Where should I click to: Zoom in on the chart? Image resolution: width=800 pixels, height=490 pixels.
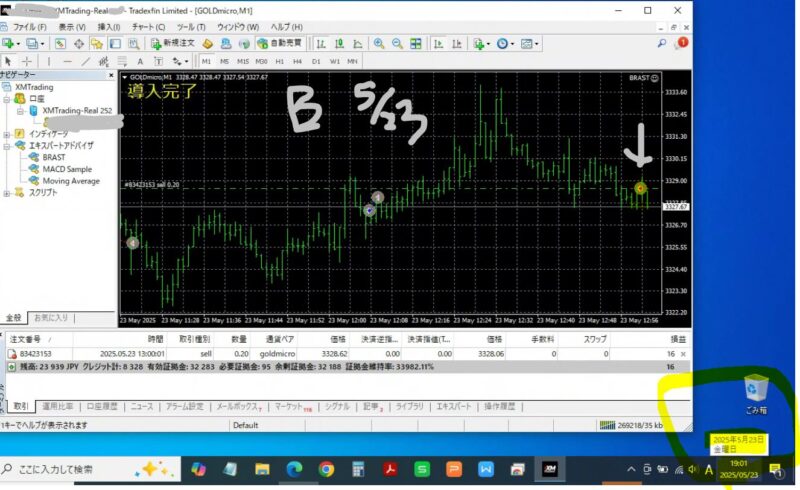click(x=379, y=44)
